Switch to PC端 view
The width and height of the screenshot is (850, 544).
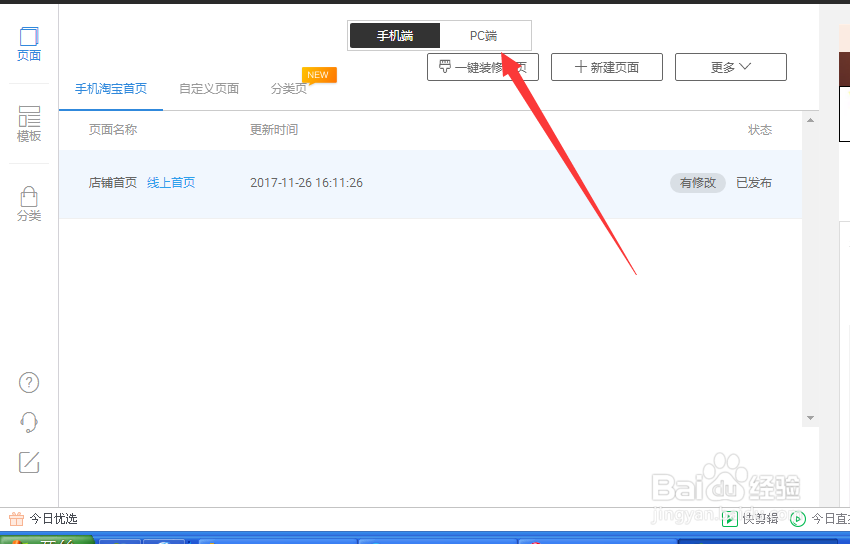click(484, 36)
